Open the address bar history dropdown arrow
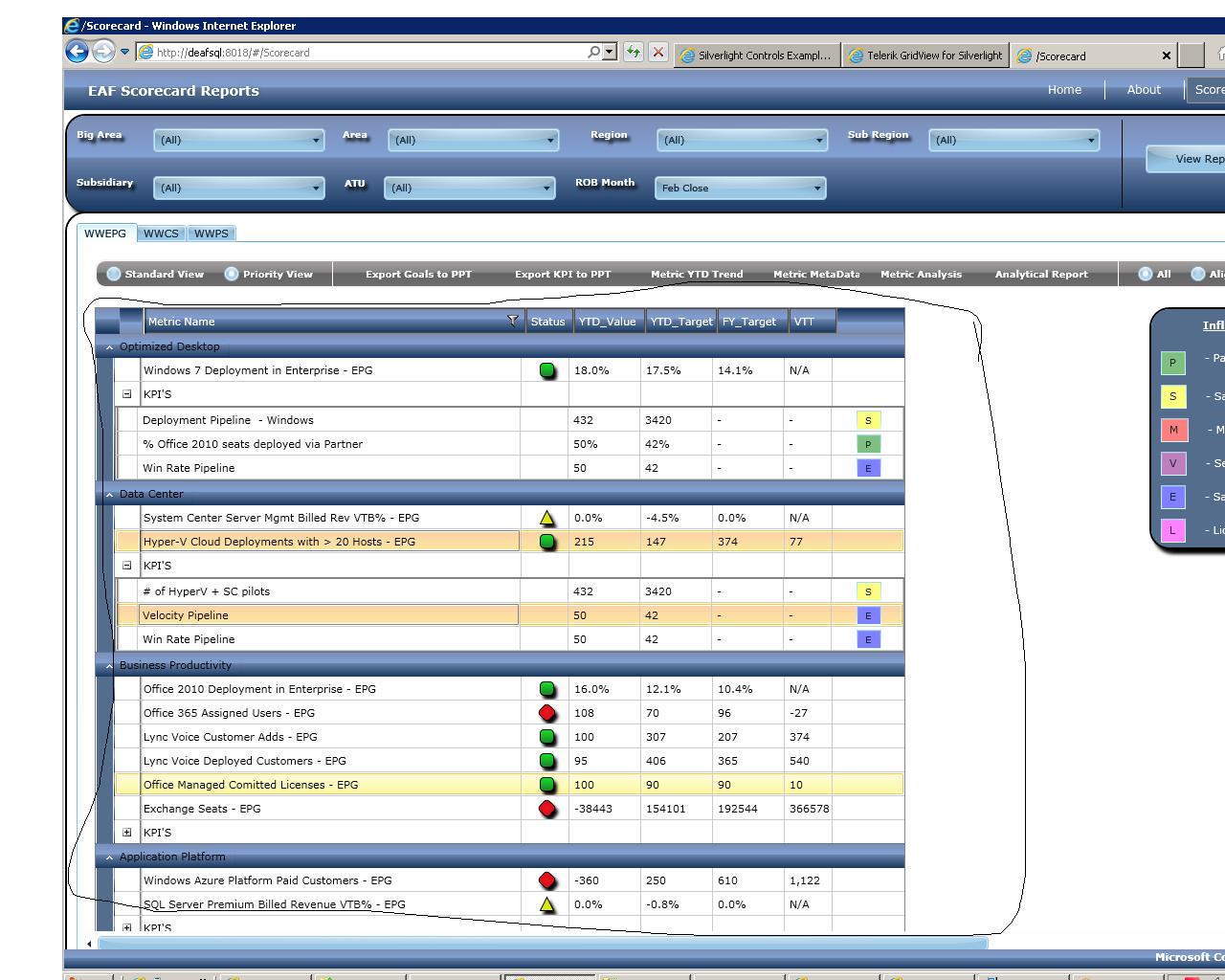1225x980 pixels. point(610,53)
